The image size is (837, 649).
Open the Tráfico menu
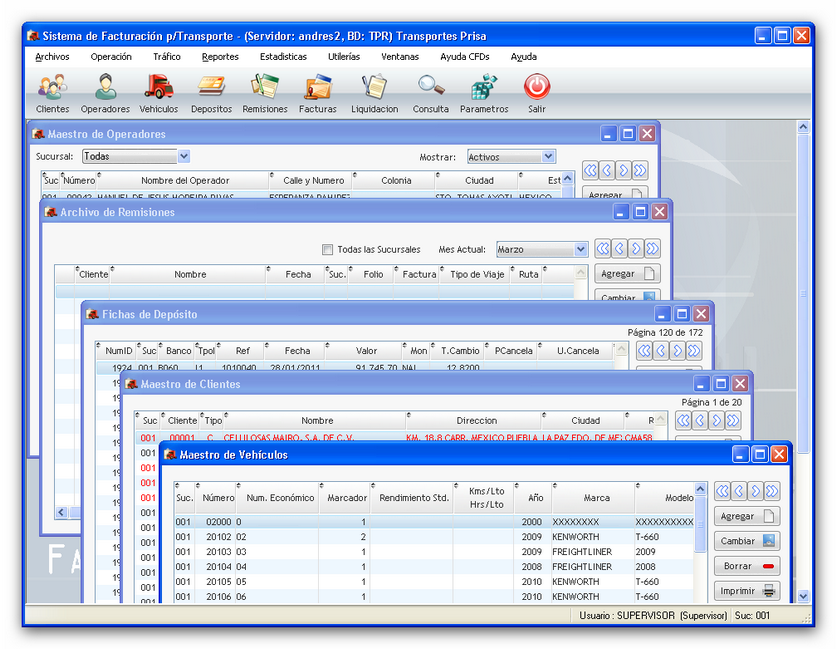(x=167, y=57)
